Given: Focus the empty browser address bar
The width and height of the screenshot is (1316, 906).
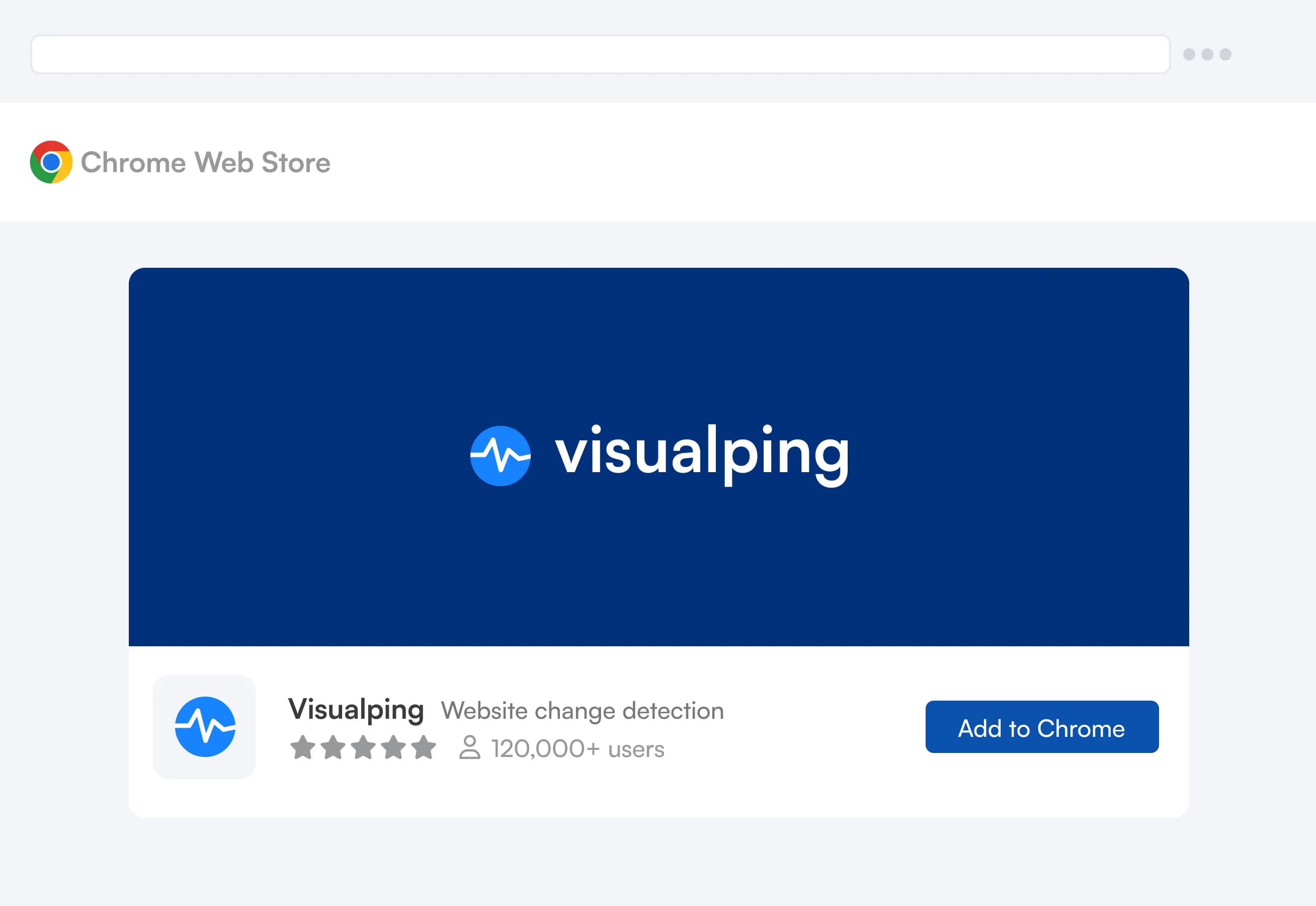Looking at the screenshot, I should tap(600, 54).
